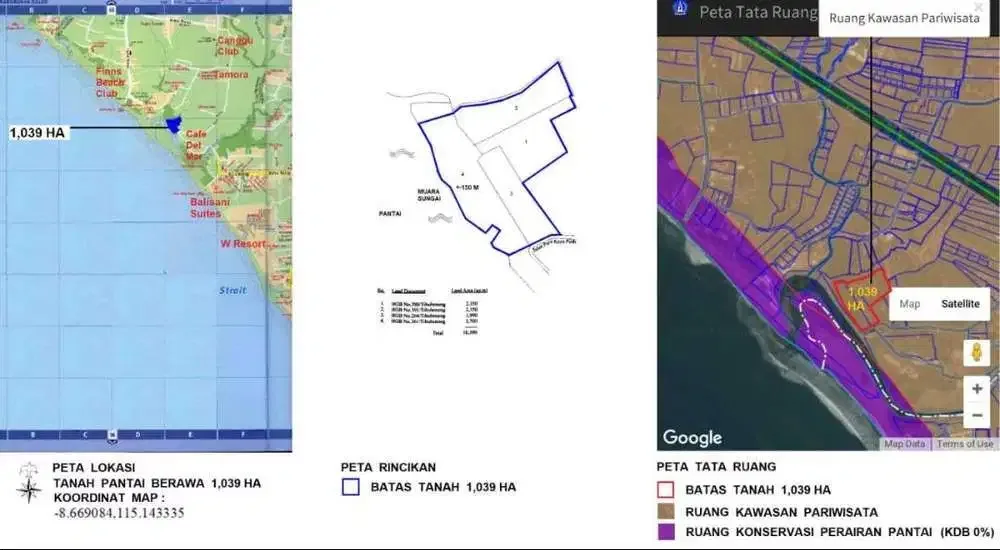Click the coordinates "-8.669084,115.143335"
1000x550 pixels.
click(x=119, y=513)
